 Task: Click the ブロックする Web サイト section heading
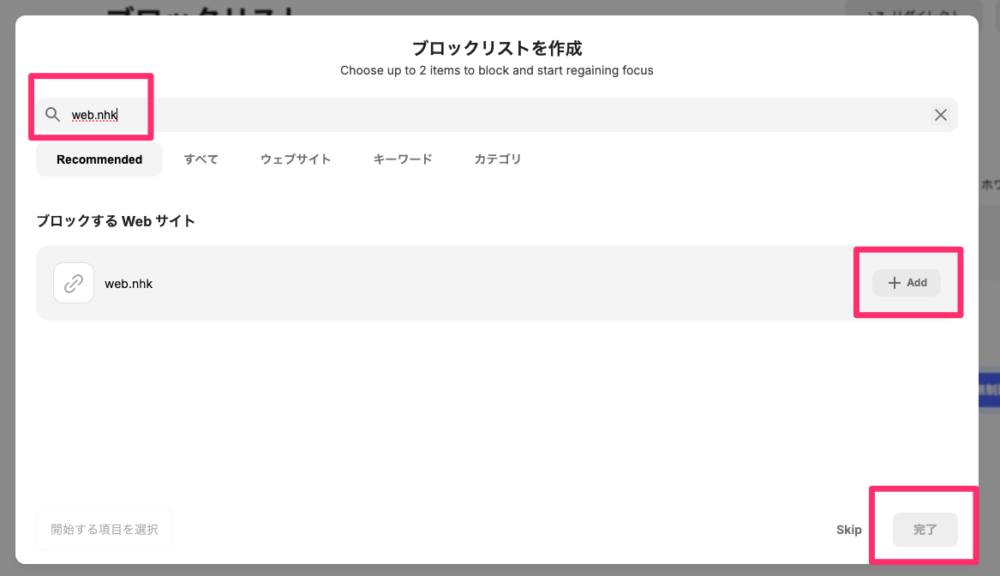(116, 221)
